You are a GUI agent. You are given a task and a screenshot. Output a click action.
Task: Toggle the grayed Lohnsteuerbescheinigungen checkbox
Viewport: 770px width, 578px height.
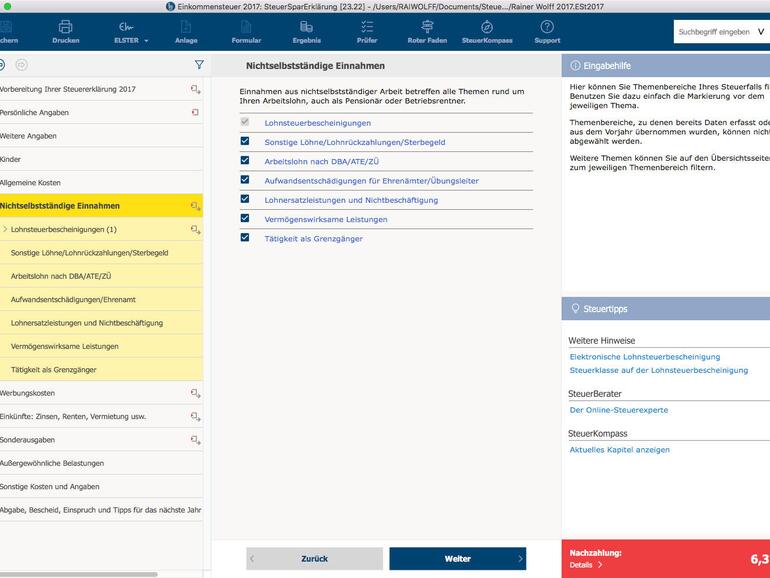click(245, 122)
